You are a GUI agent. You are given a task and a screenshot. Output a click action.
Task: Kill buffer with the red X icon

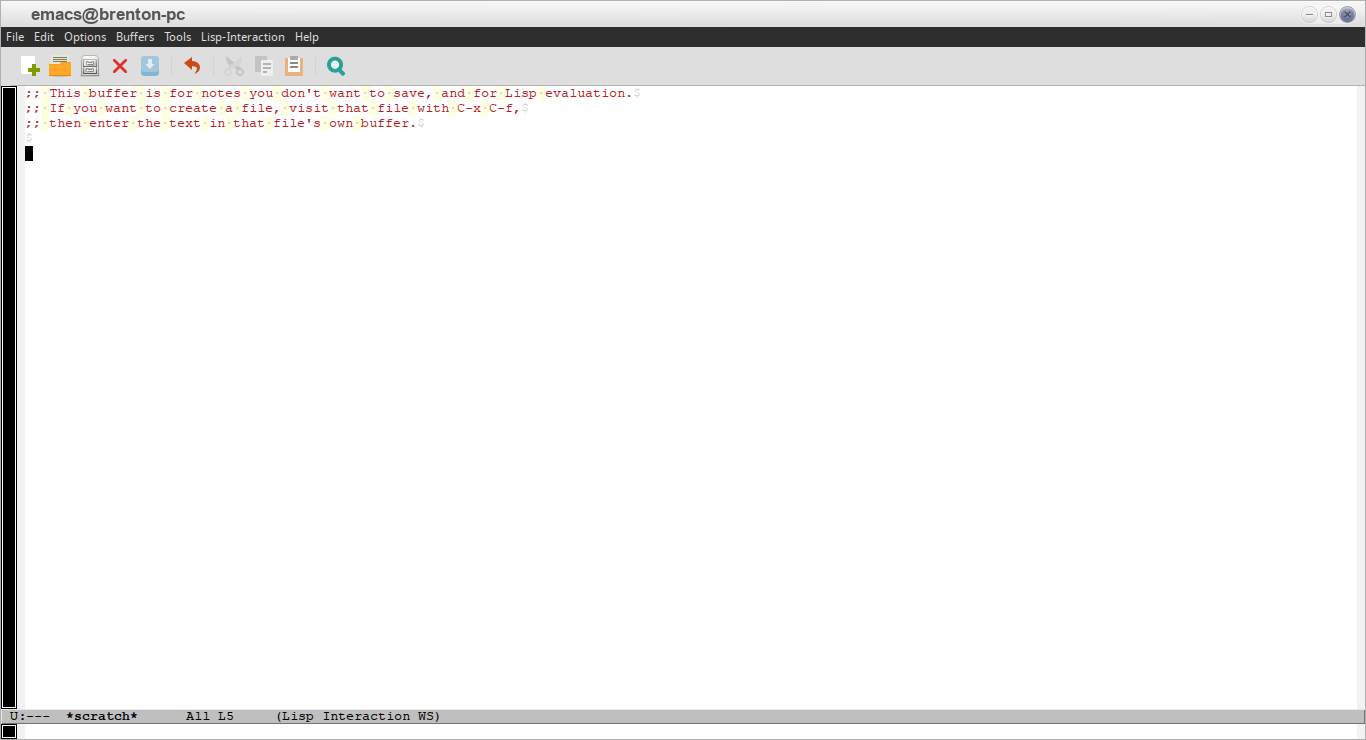click(x=120, y=67)
